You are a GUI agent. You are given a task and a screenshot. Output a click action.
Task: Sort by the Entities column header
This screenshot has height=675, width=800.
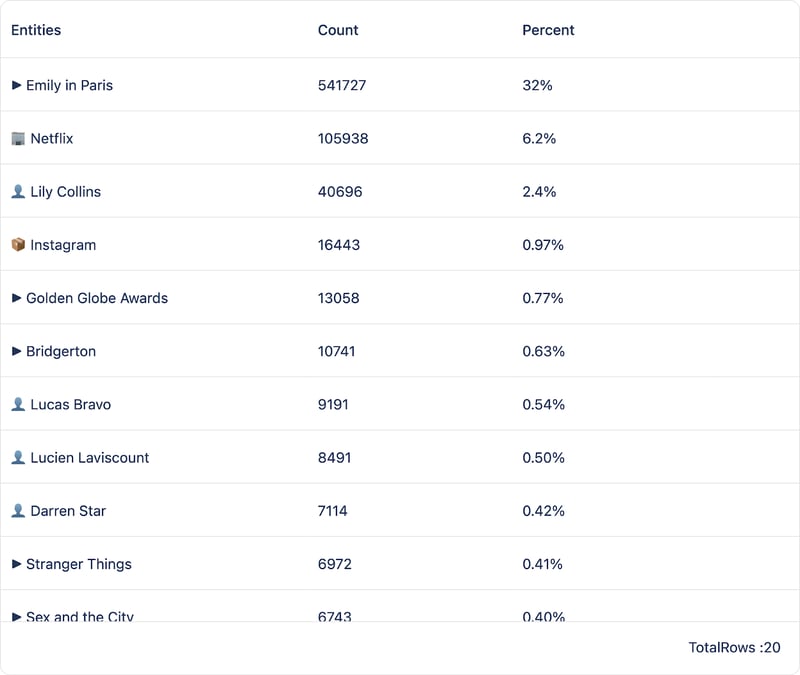36,30
